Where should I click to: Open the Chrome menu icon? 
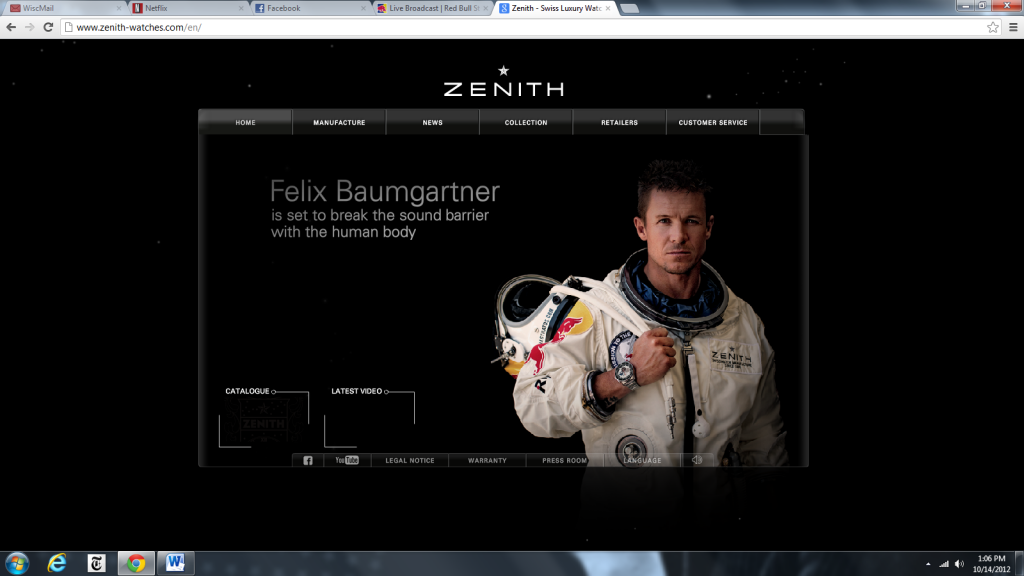pyautogui.click(x=1013, y=27)
